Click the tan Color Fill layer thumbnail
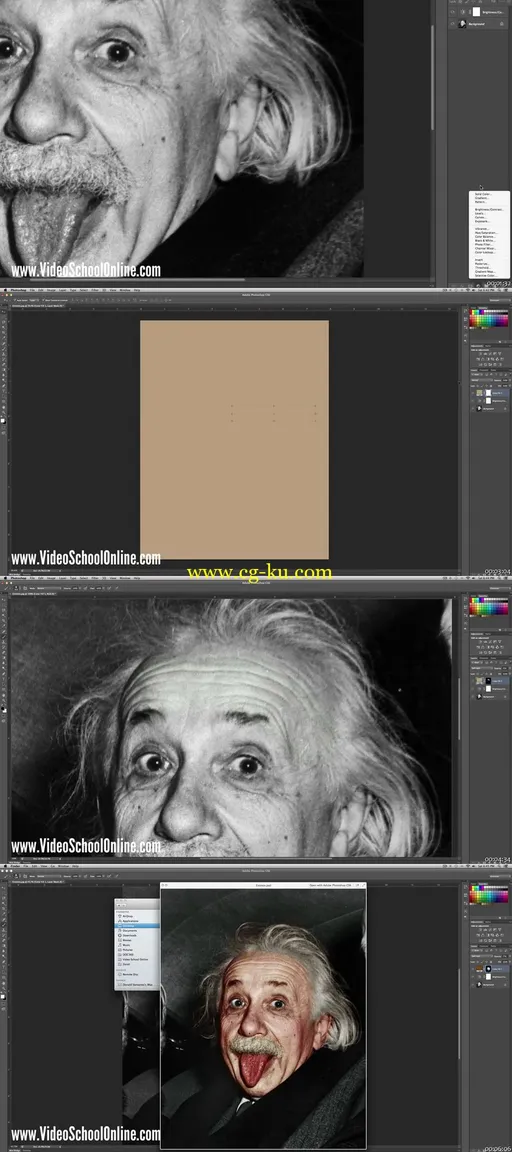512x1152 pixels. (x=480, y=393)
